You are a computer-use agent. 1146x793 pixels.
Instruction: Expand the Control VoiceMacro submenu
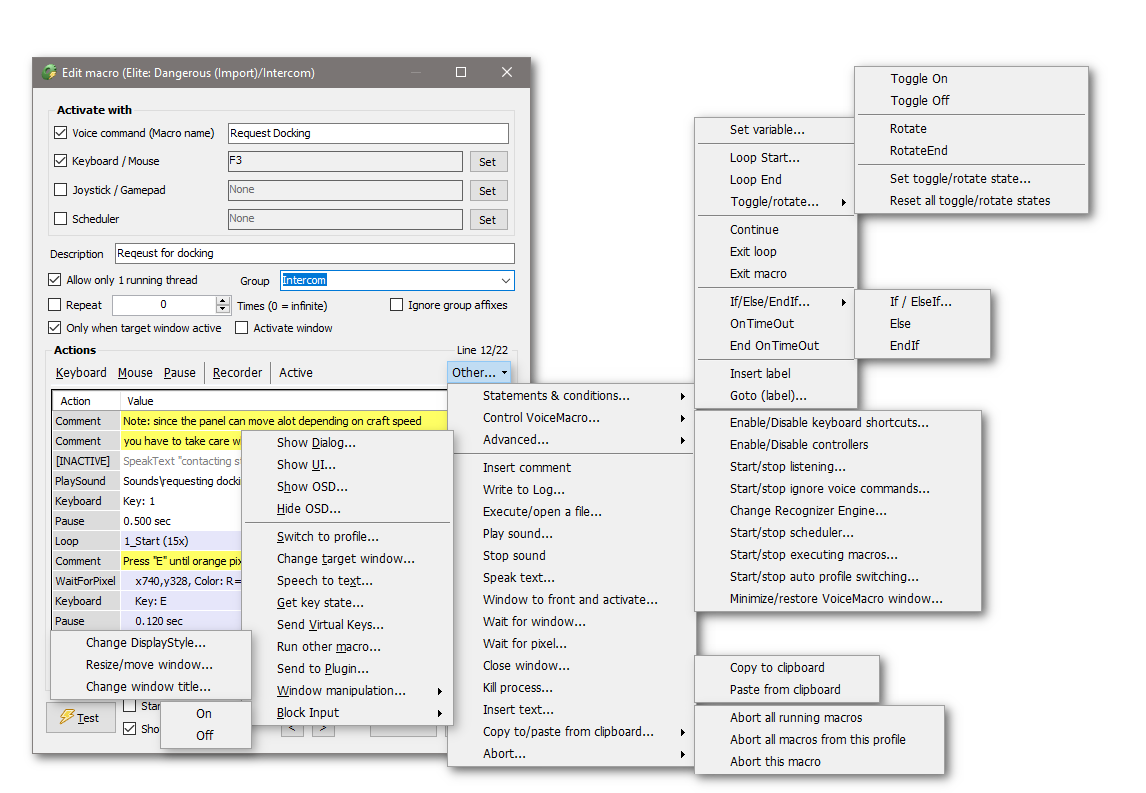tap(570, 418)
